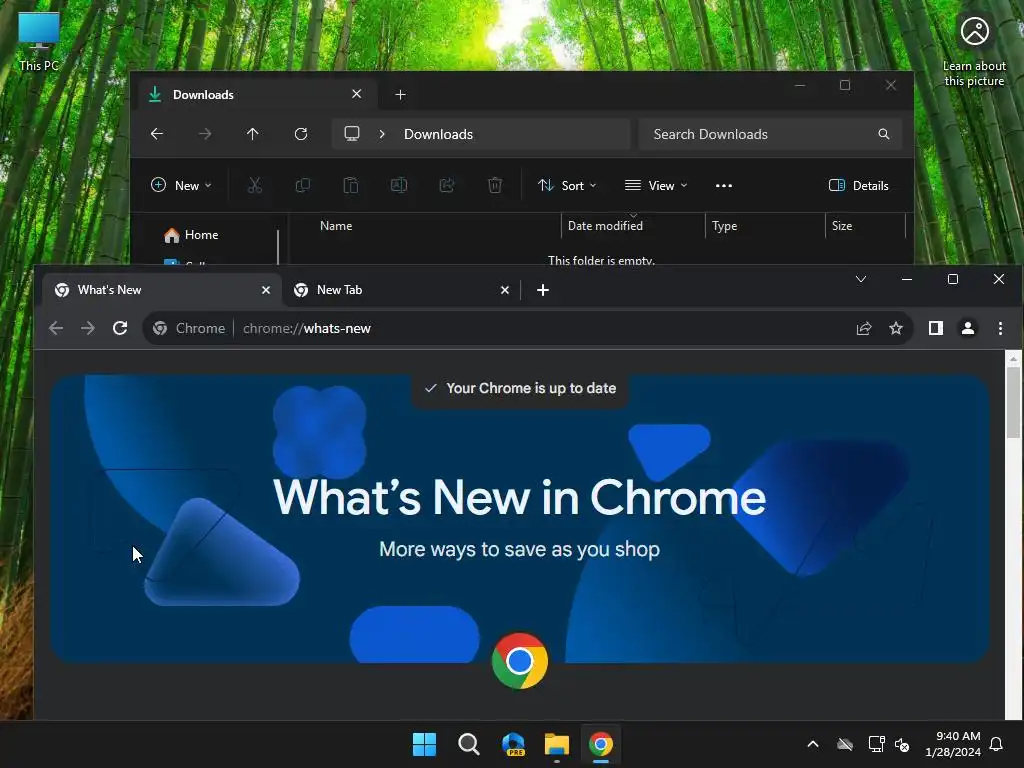The image size is (1024, 768).
Task: Click the This PC desktop icon
Action: (39, 41)
